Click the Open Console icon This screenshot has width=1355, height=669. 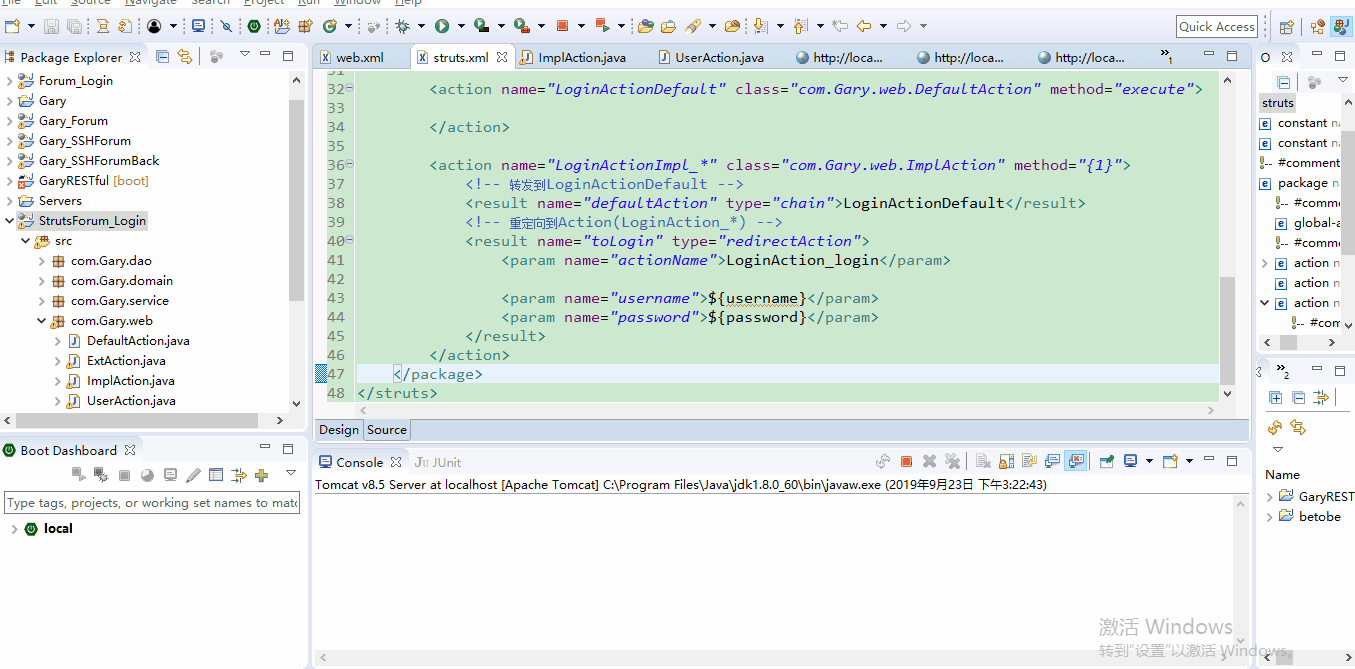click(x=1170, y=461)
